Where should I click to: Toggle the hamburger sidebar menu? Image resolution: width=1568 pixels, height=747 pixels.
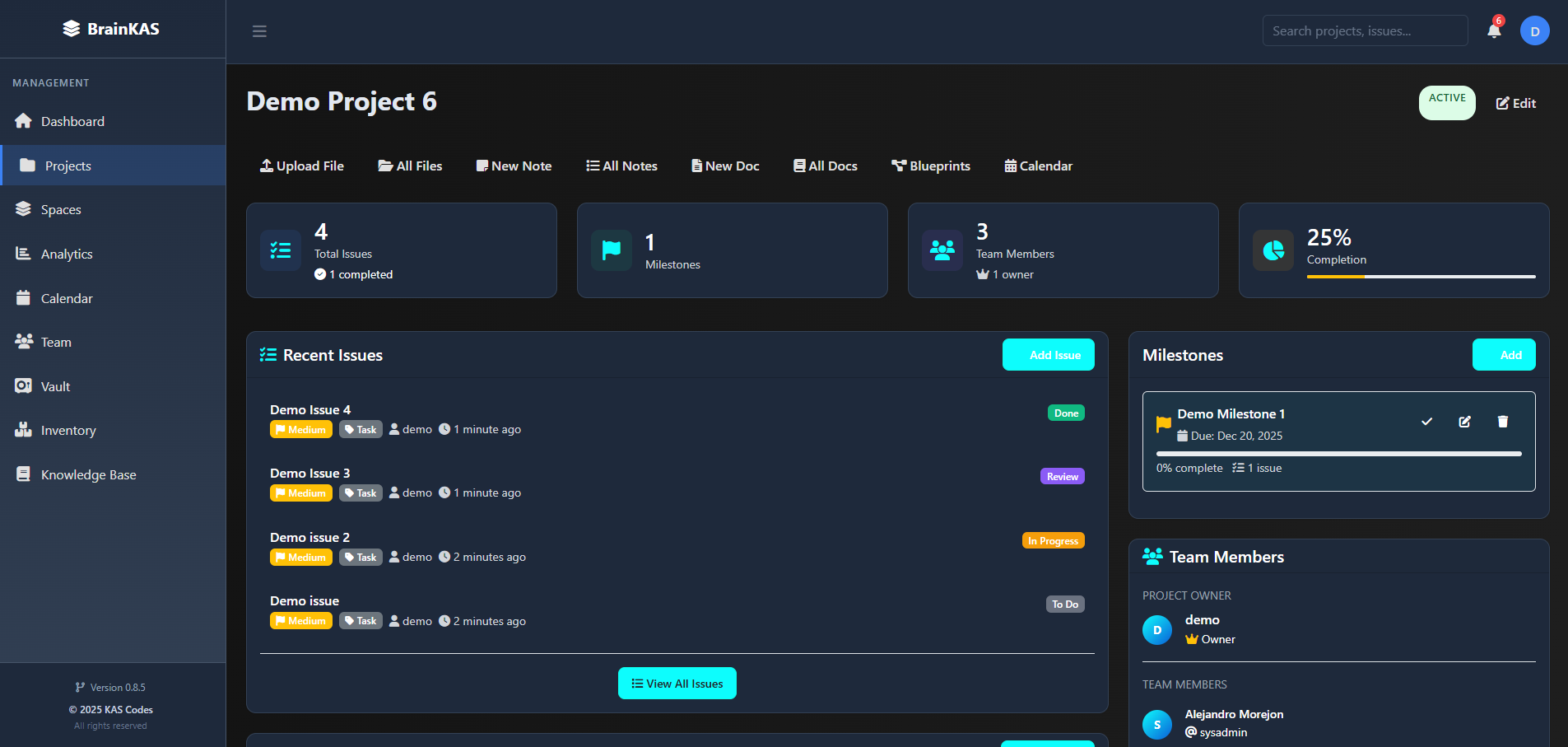[x=259, y=31]
